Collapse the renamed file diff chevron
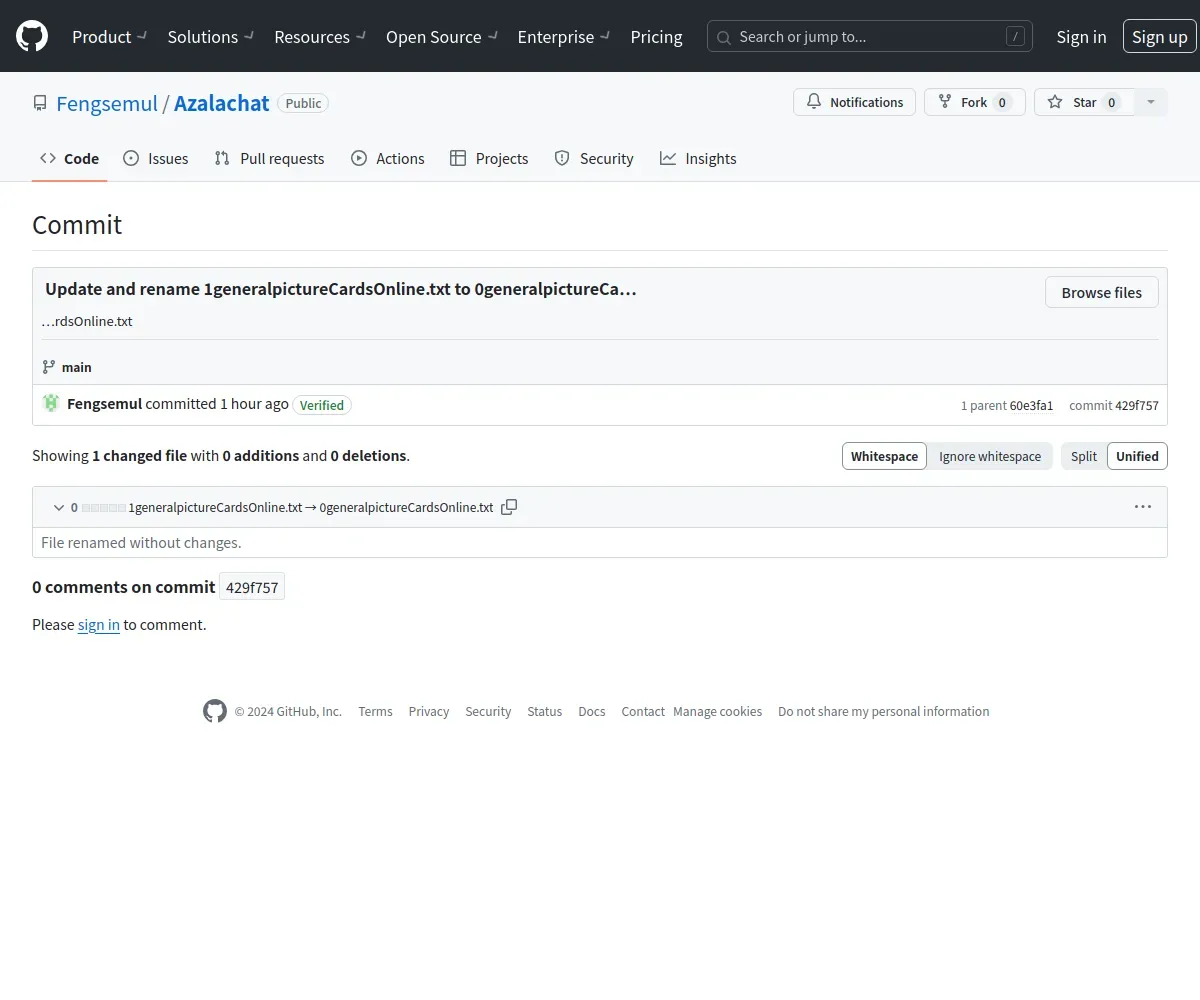 (x=59, y=507)
